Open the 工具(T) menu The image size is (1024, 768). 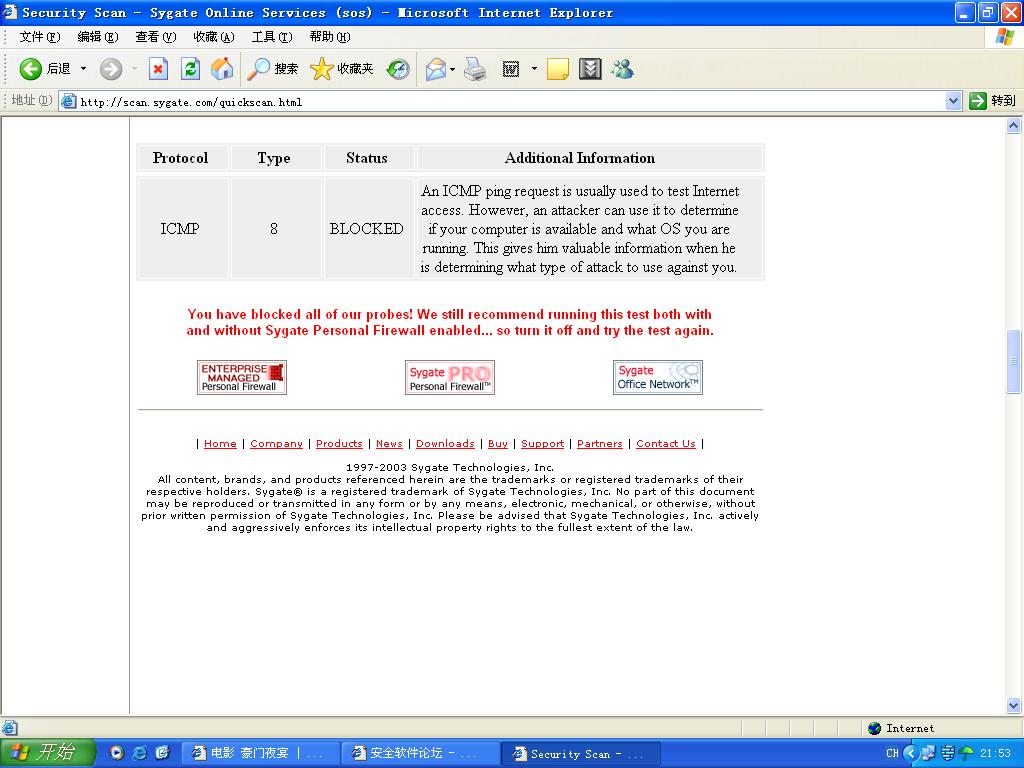[x=272, y=37]
